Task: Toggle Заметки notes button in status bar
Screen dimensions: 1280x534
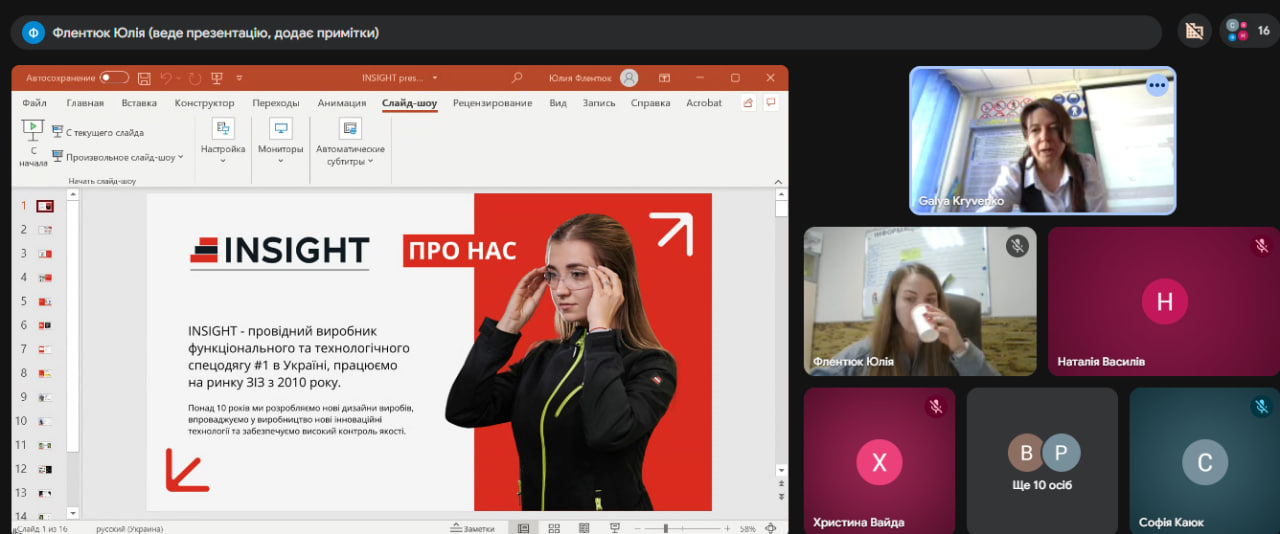Action: click(x=473, y=528)
